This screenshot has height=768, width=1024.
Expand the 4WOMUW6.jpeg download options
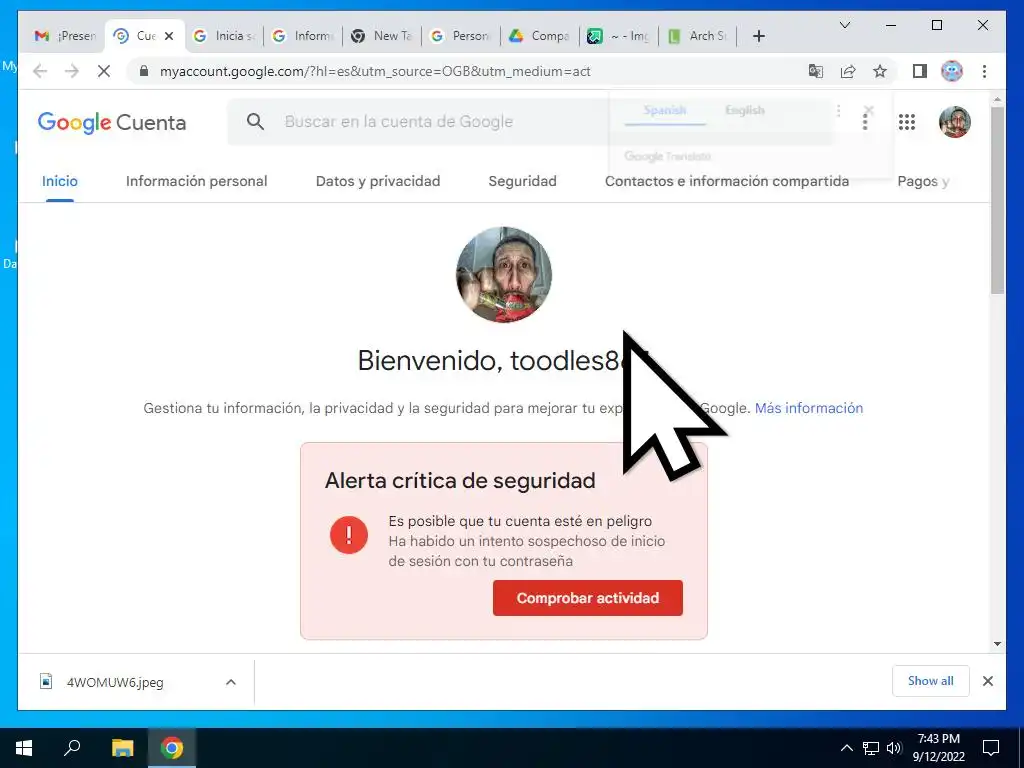click(231, 682)
